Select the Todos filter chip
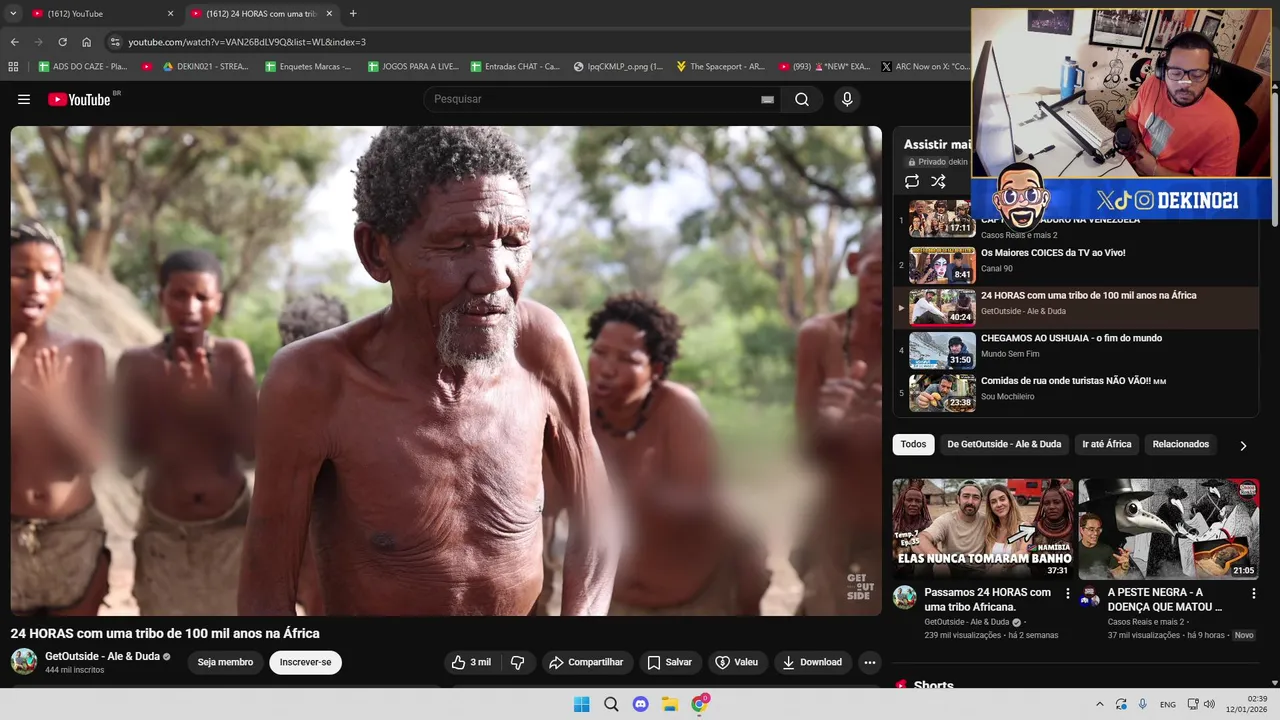Viewport: 1280px width, 720px height. 913,444
